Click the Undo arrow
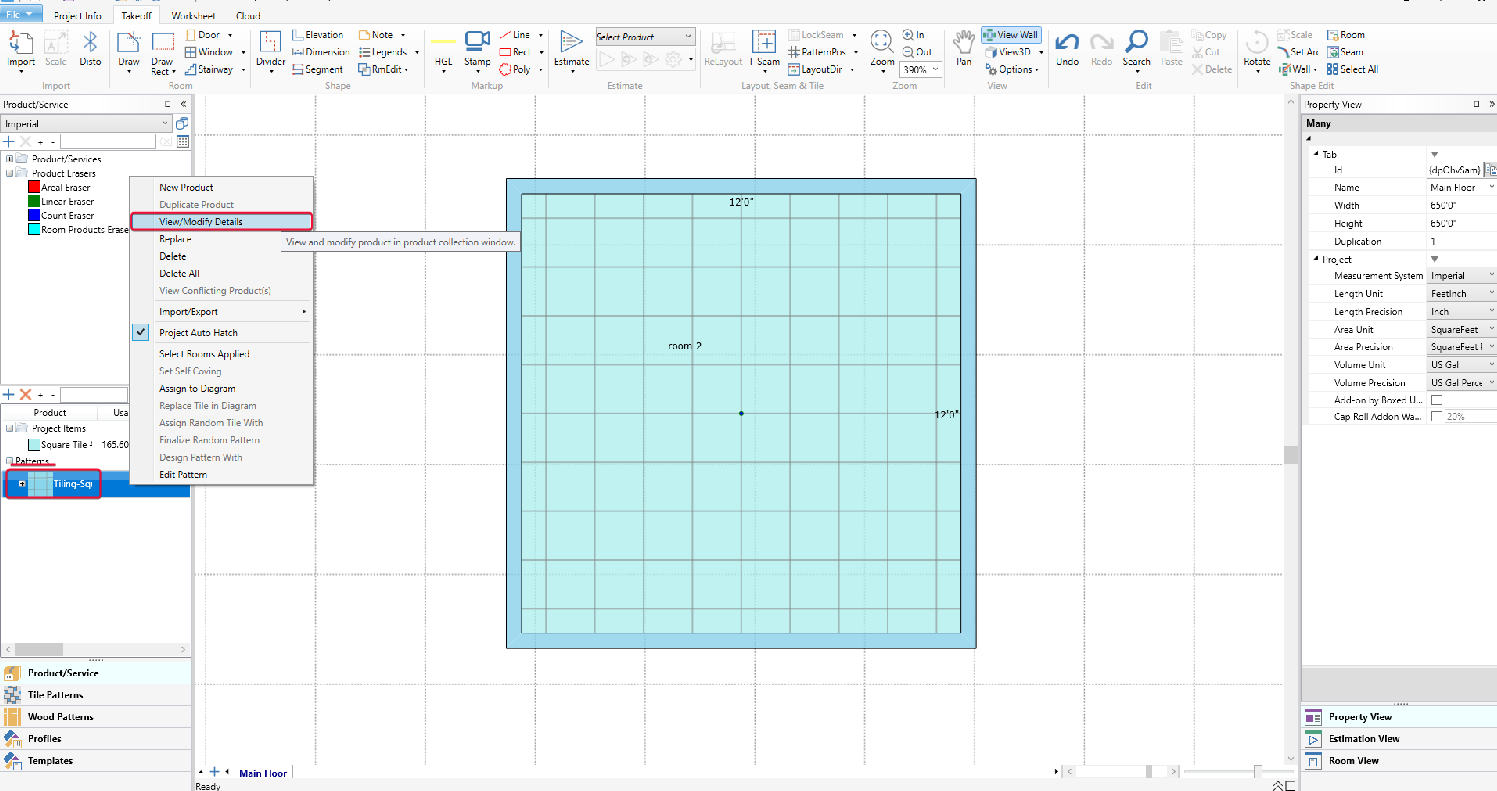Viewport: 1497px width, 791px height. [x=1067, y=49]
